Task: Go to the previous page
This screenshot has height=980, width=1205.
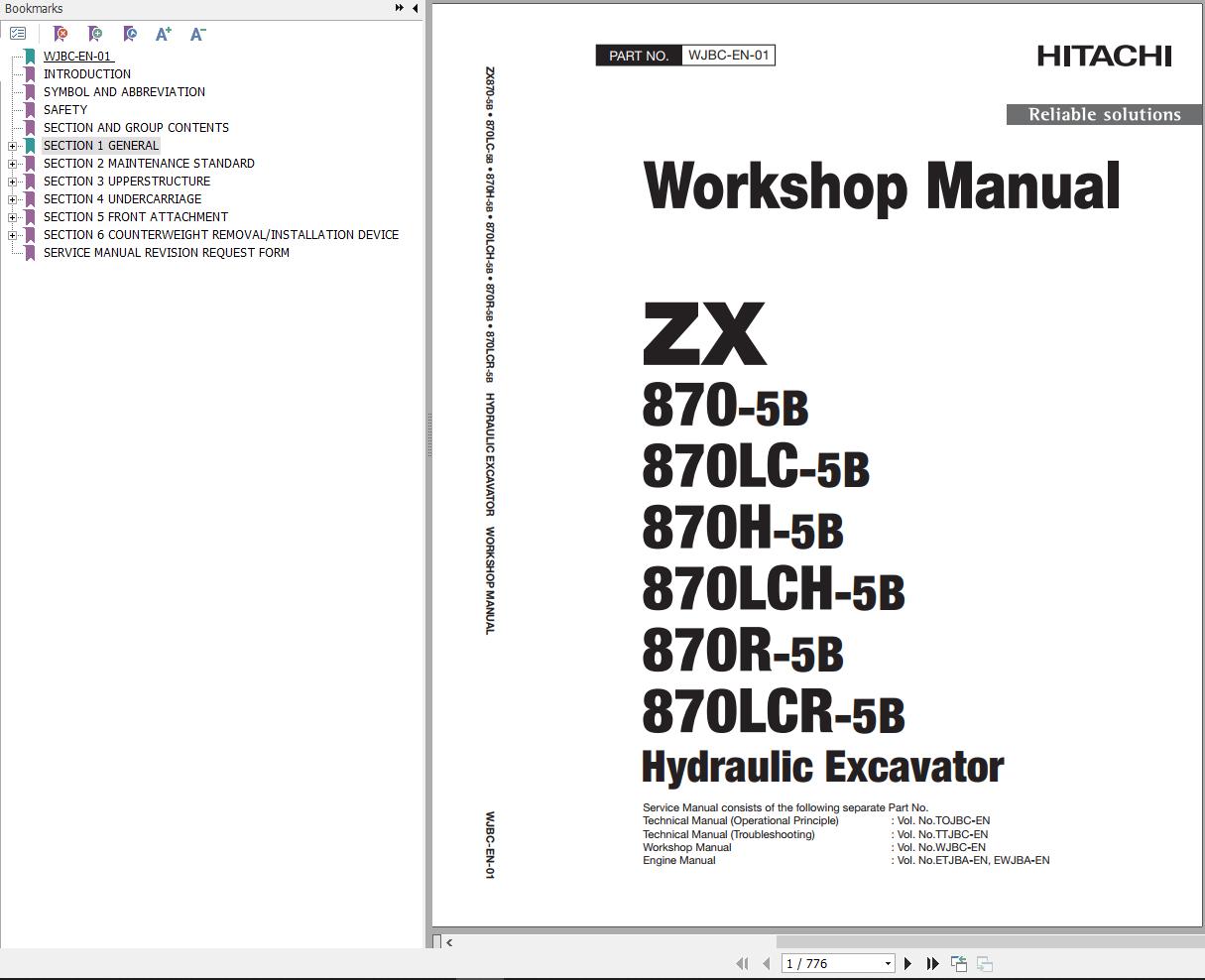Action: pos(766,963)
